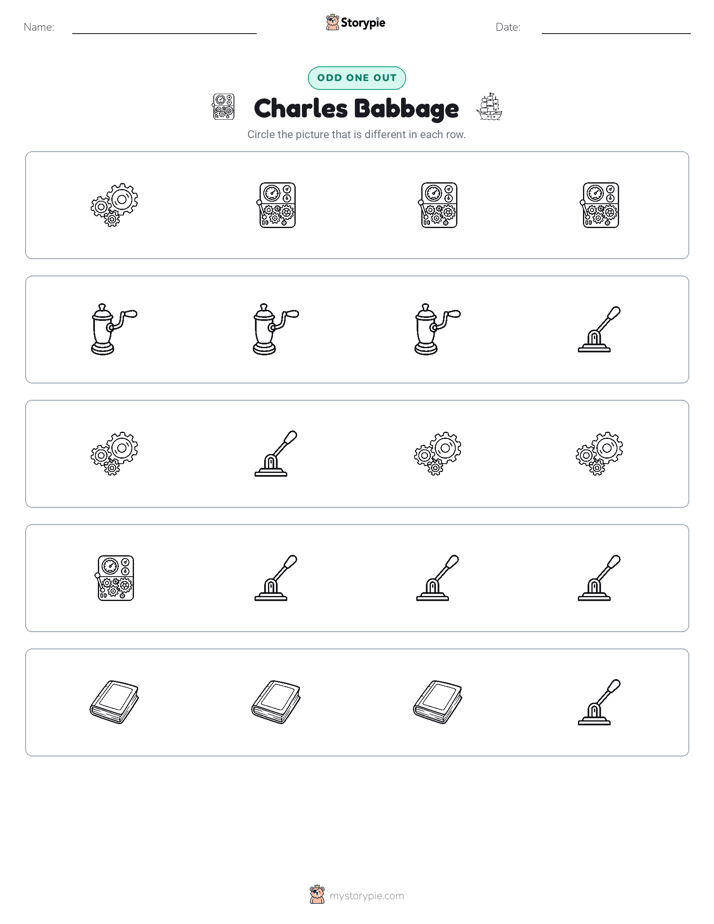Click the Date input line
Screen dimensions: 714x924
point(616,28)
